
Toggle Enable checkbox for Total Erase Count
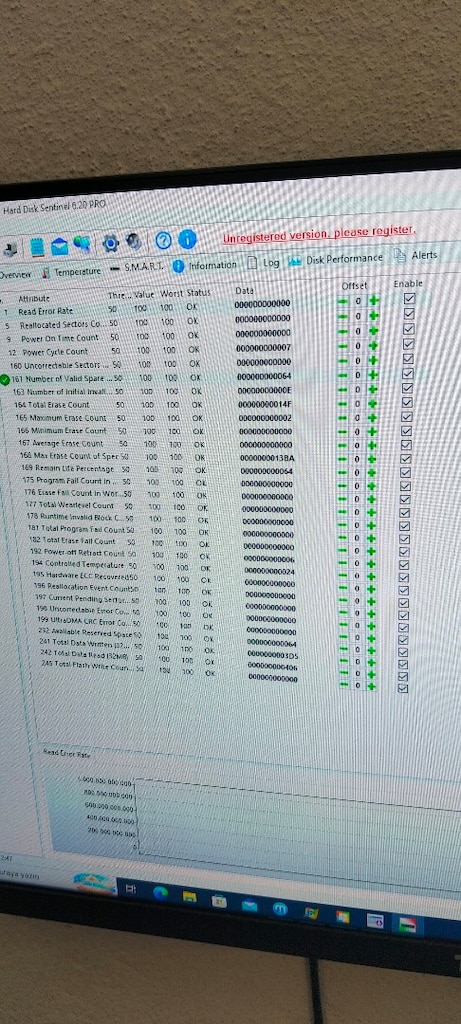407,403
